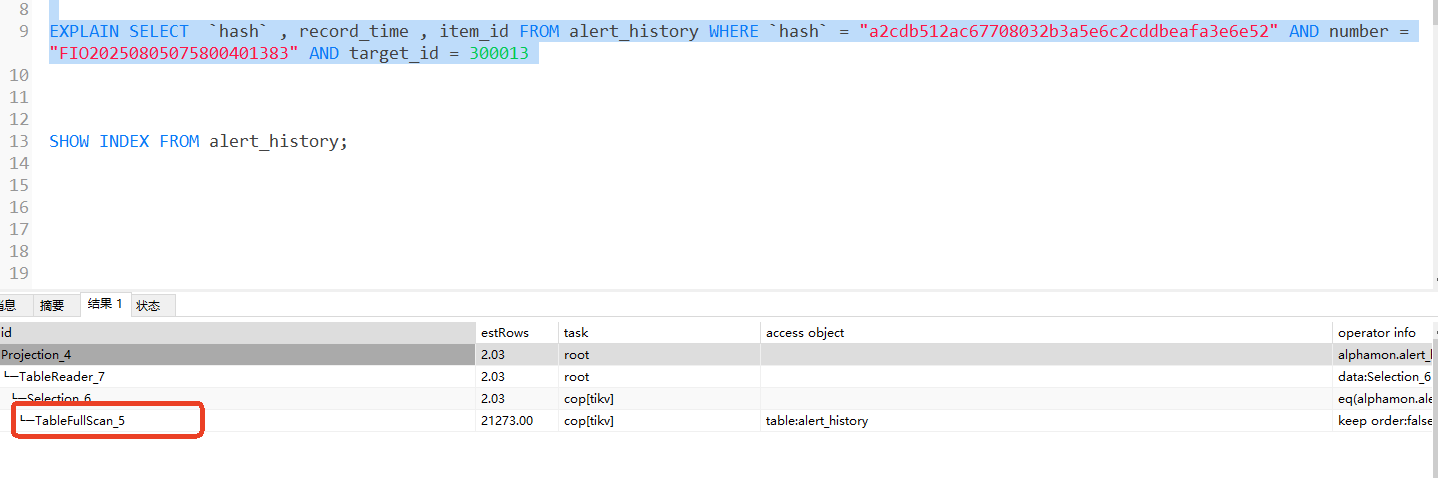Select the 结果 1 tab

(x=105, y=304)
